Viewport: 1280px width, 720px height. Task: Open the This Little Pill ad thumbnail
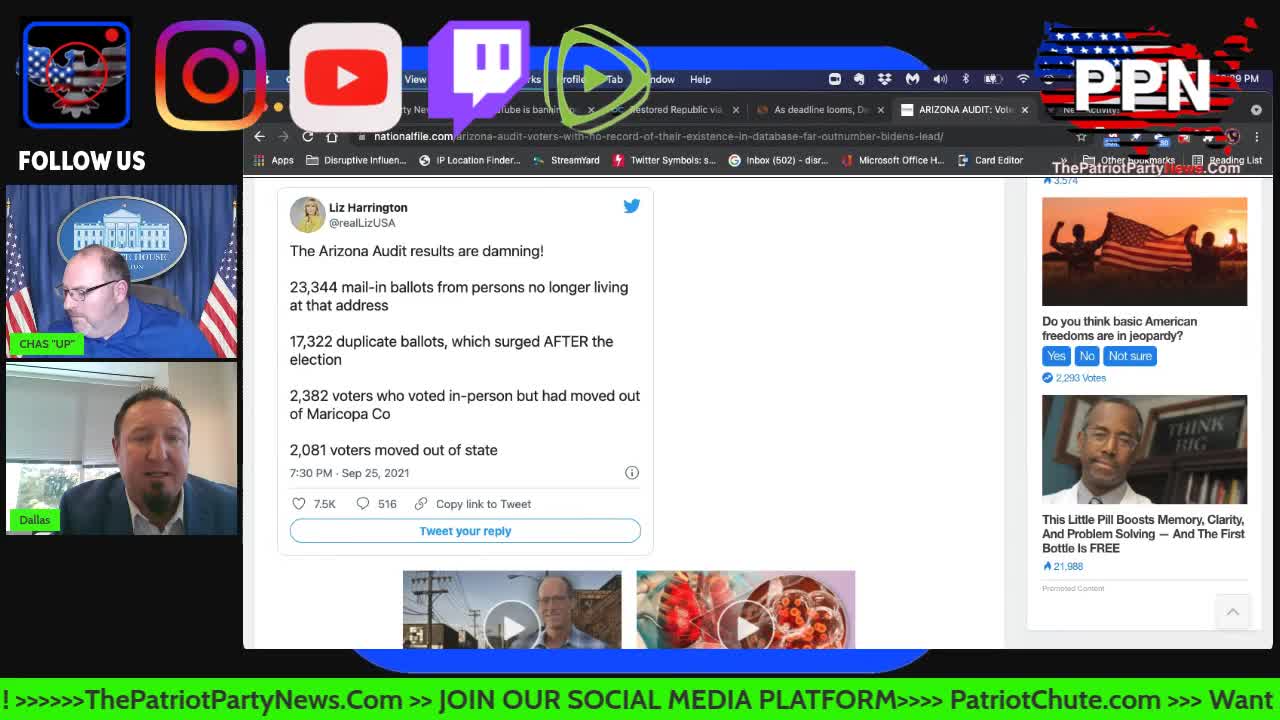coord(1144,449)
